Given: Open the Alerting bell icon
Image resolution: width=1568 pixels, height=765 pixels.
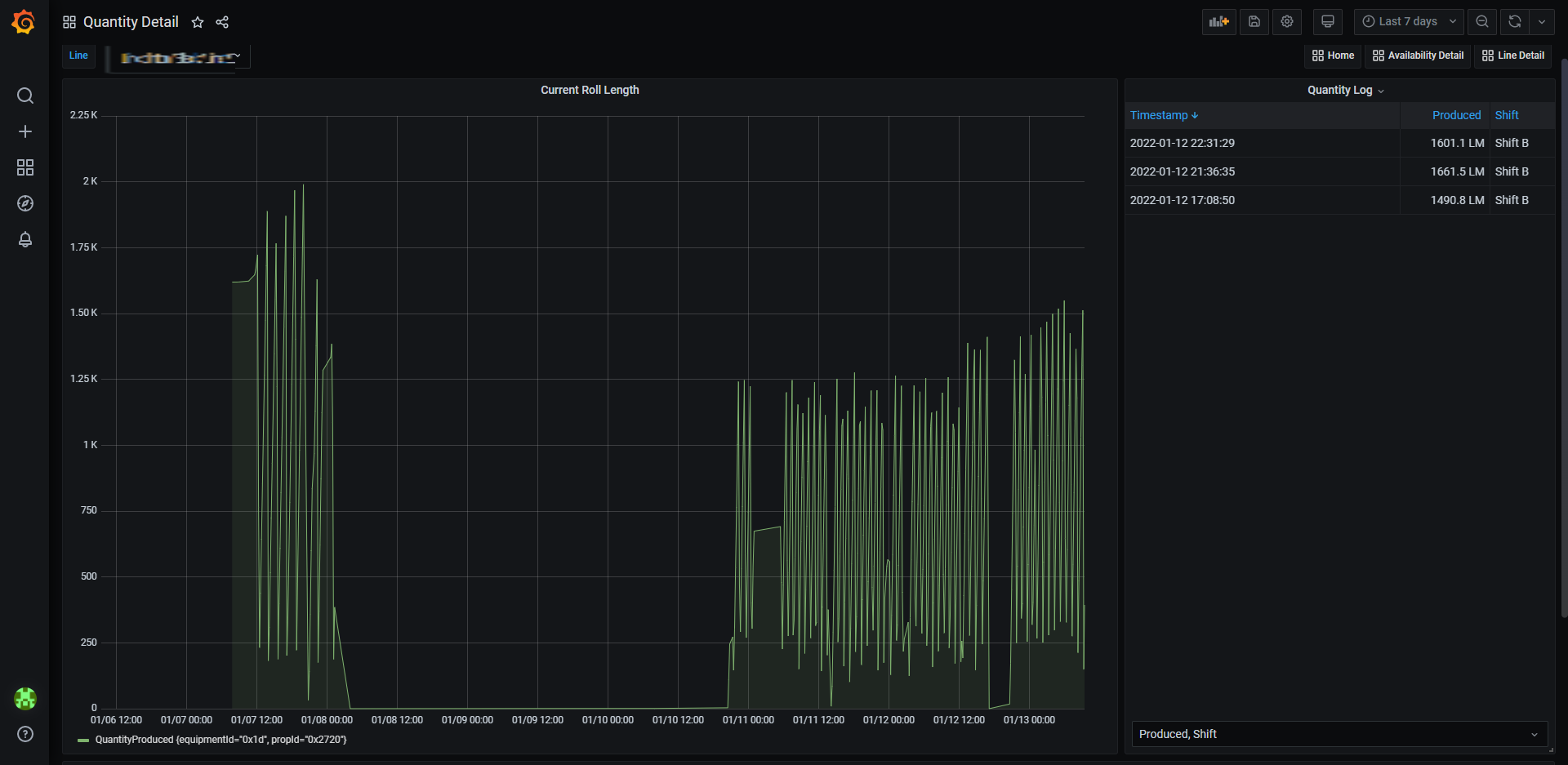Looking at the screenshot, I should pyautogui.click(x=25, y=239).
